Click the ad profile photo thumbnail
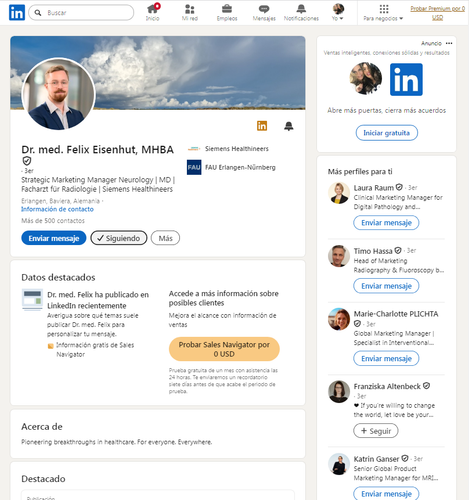This screenshot has height=500, width=469. point(366,79)
